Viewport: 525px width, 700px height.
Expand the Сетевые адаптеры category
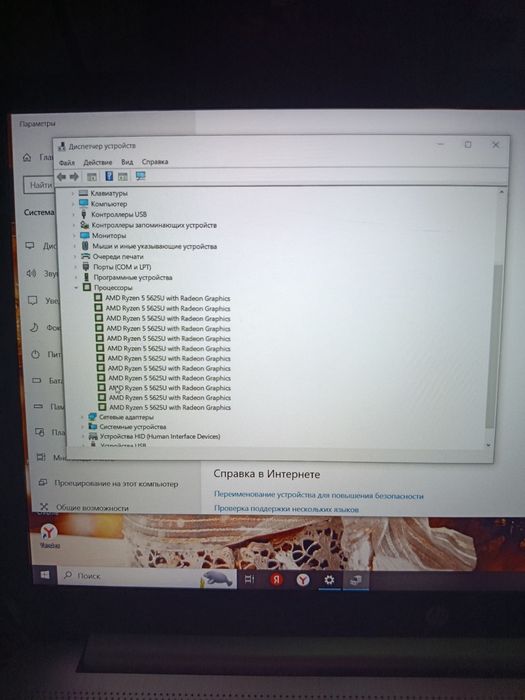coord(82,417)
